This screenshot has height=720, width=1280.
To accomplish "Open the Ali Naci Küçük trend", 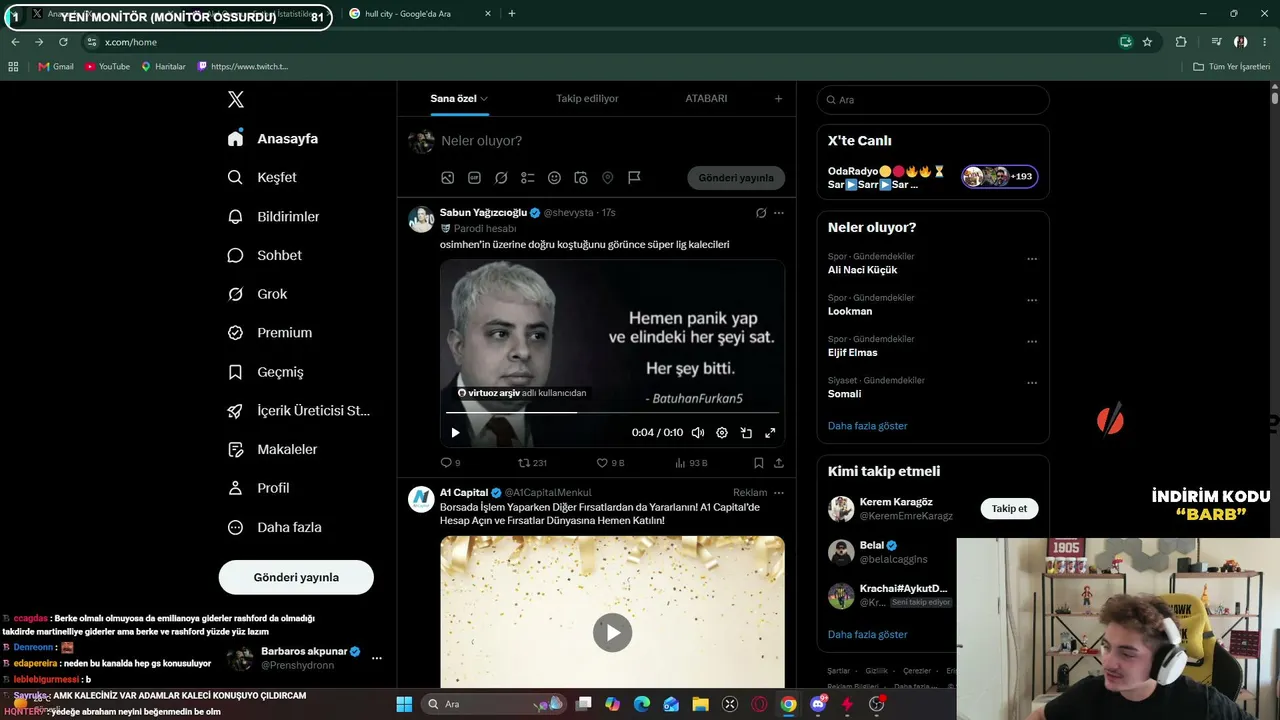I will click(863, 270).
